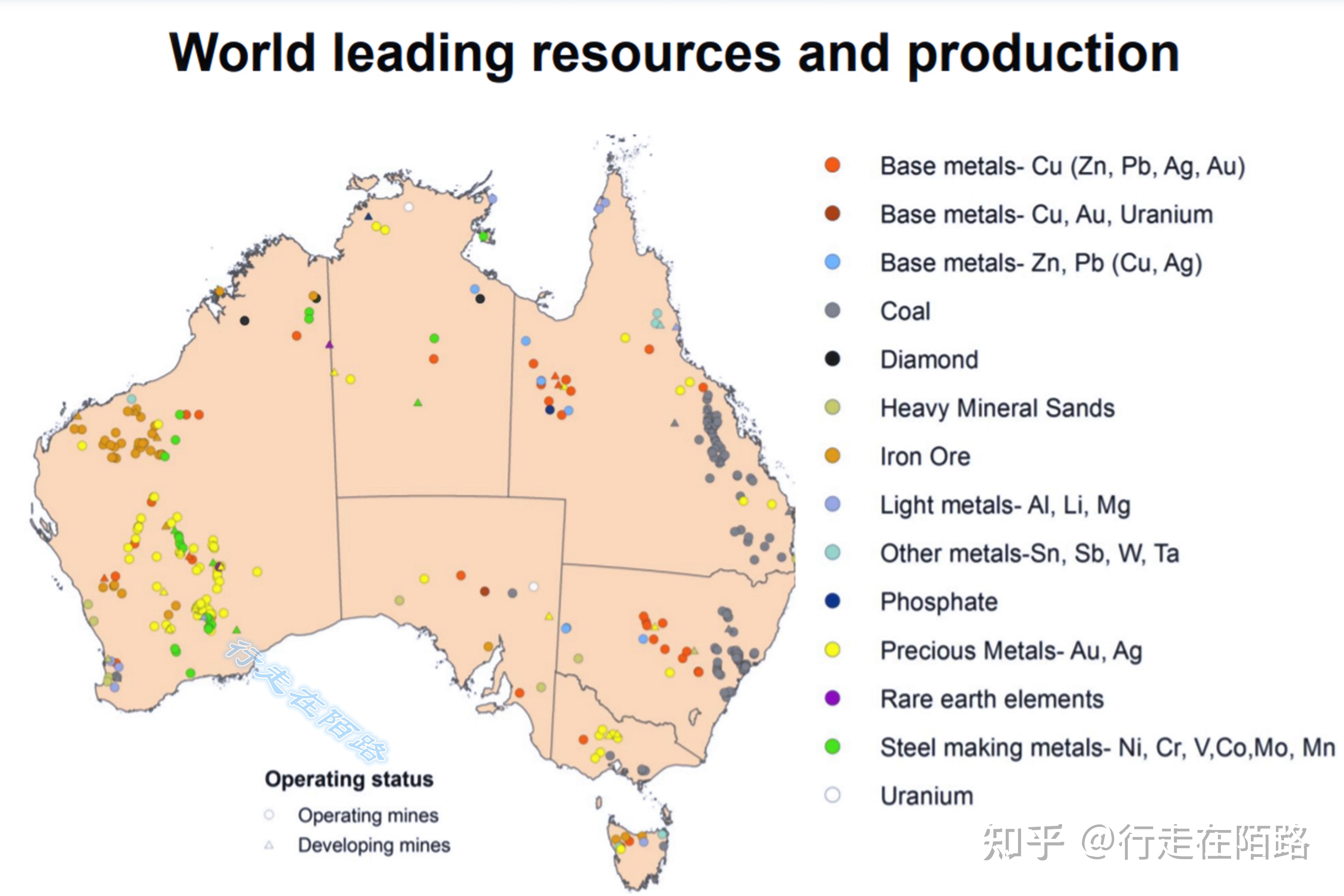Viewport: 1344px width, 896px height.
Task: Click the orange Base metals Cu (Zn, Pb, Ag, Au) legend dot
Action: (833, 165)
